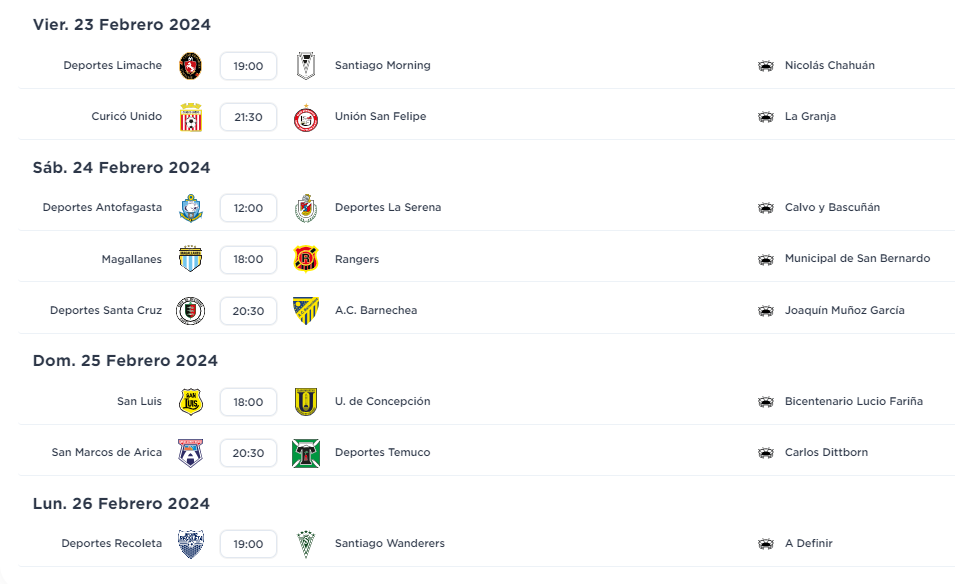Open the Municipal de San Bernardo stadium link
The width and height of the screenshot is (955, 584).
858,258
